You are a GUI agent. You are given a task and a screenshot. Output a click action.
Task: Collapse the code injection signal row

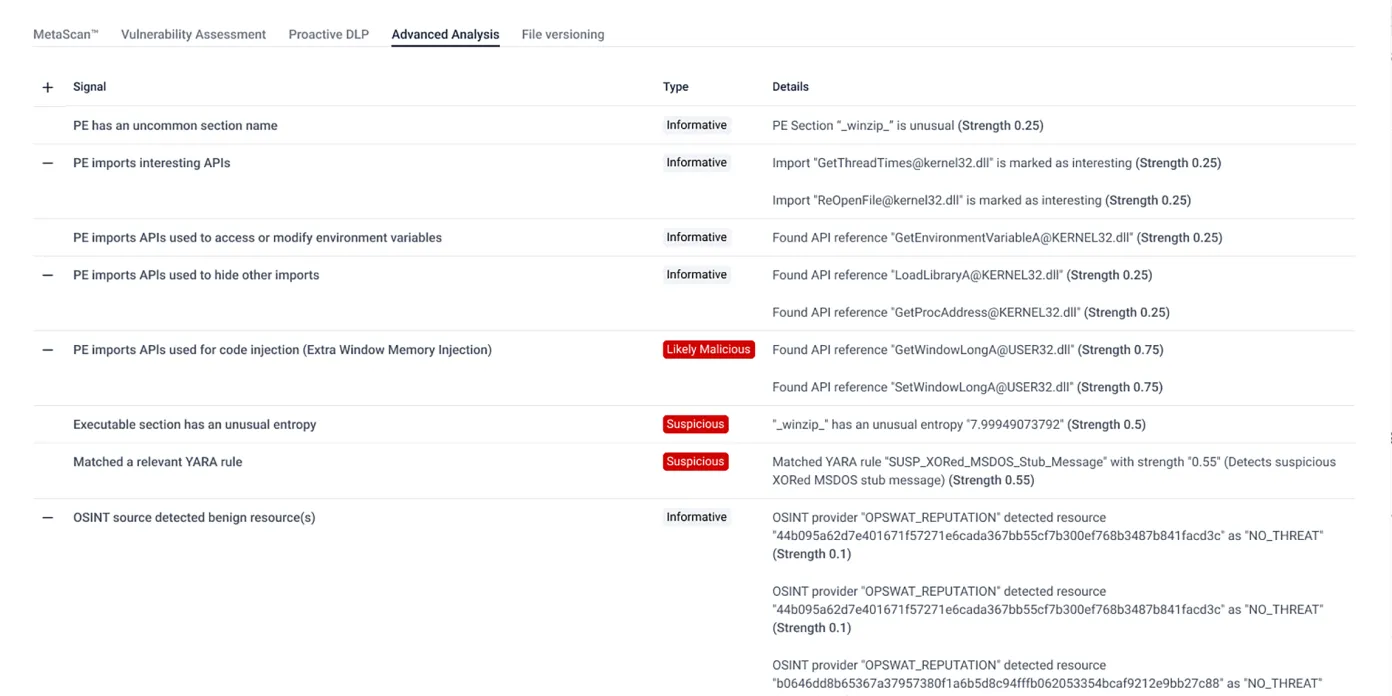click(x=47, y=350)
